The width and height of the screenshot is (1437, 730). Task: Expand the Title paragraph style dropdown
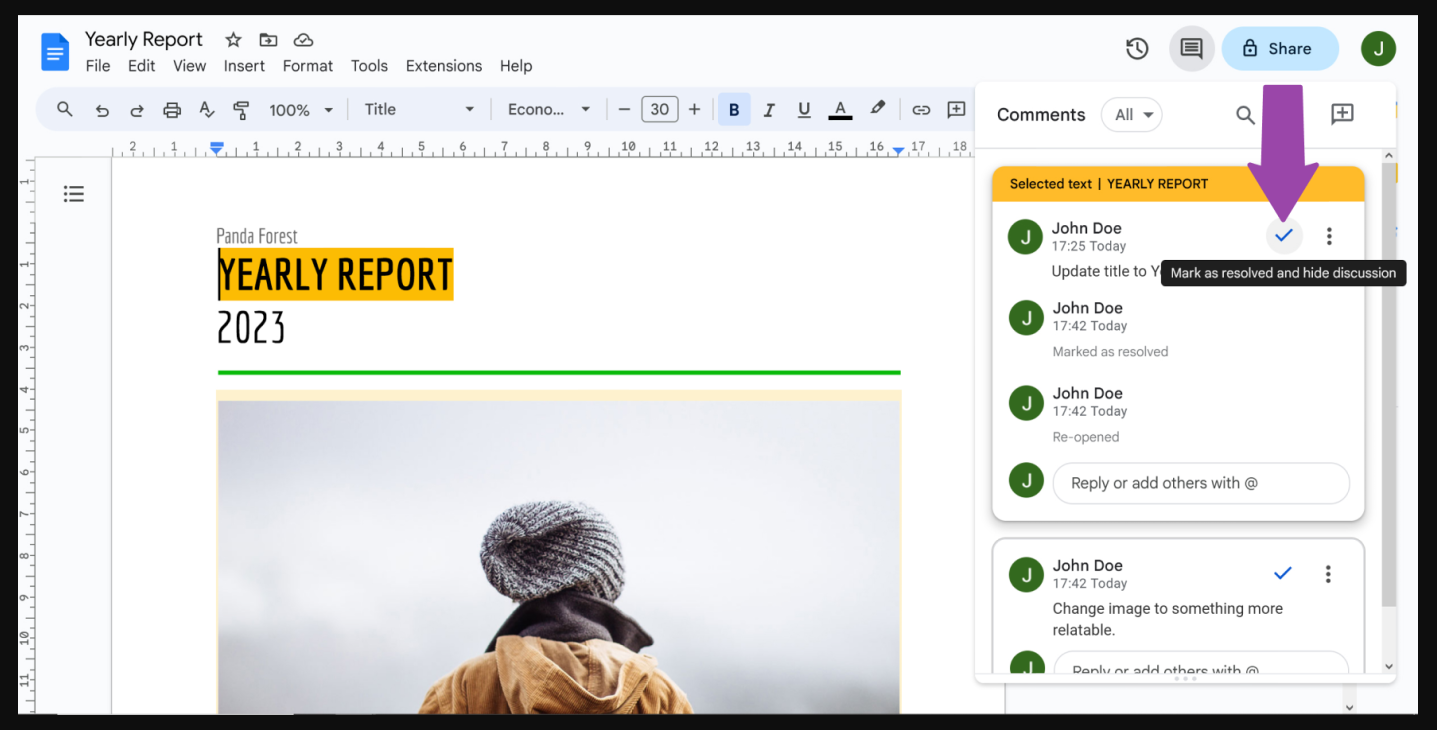pyautogui.click(x=418, y=110)
